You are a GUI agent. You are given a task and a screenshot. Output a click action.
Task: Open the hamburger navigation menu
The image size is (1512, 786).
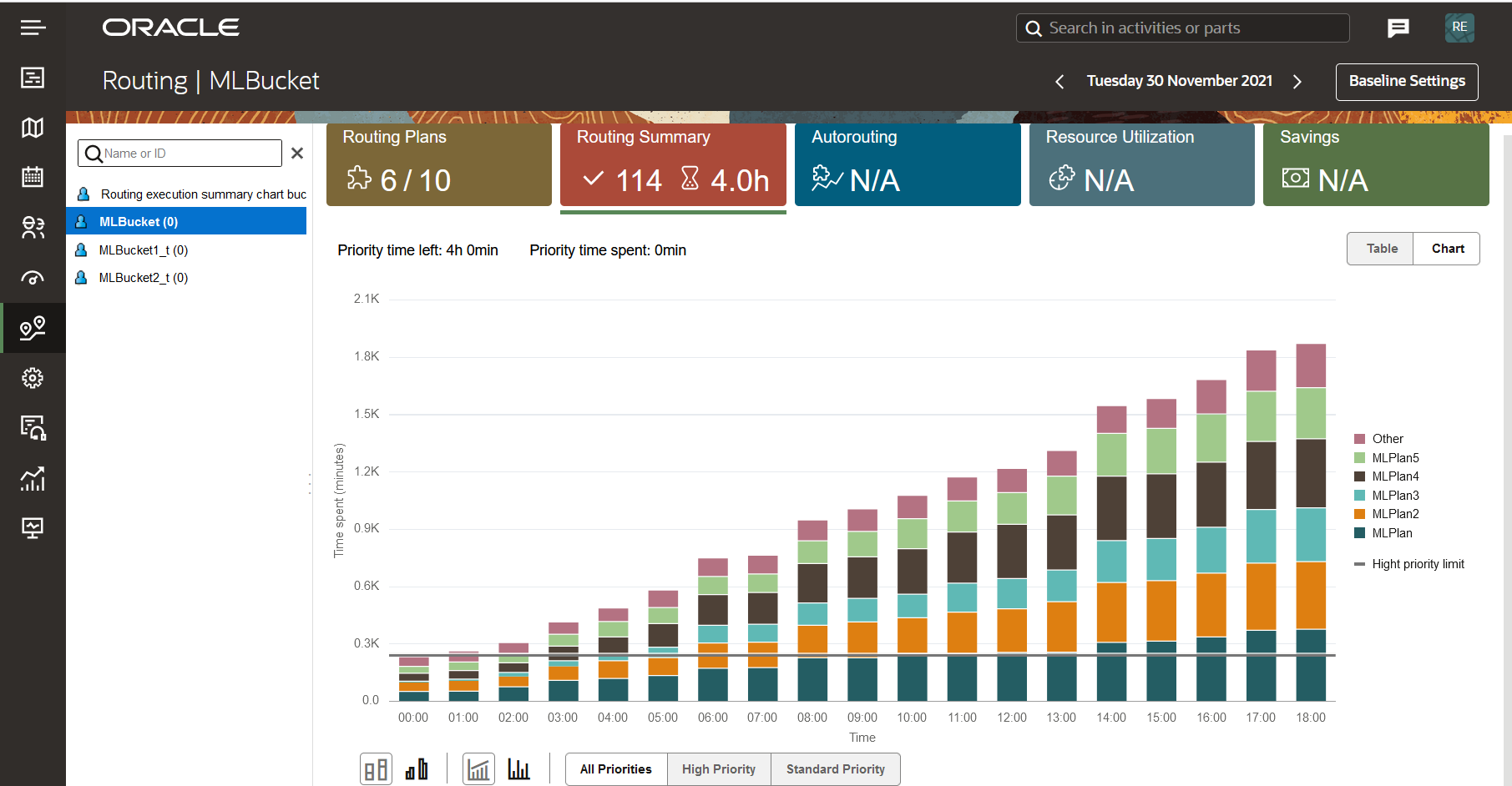pos(33,28)
